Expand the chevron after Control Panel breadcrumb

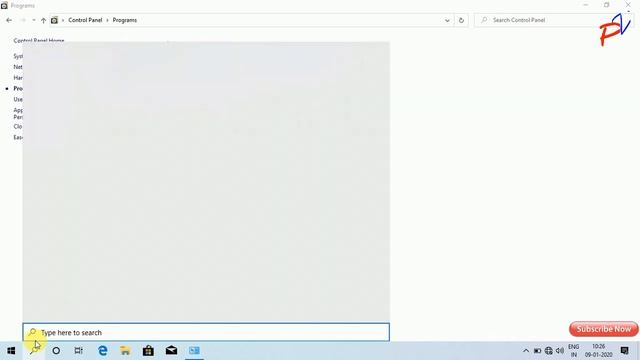tap(107, 20)
